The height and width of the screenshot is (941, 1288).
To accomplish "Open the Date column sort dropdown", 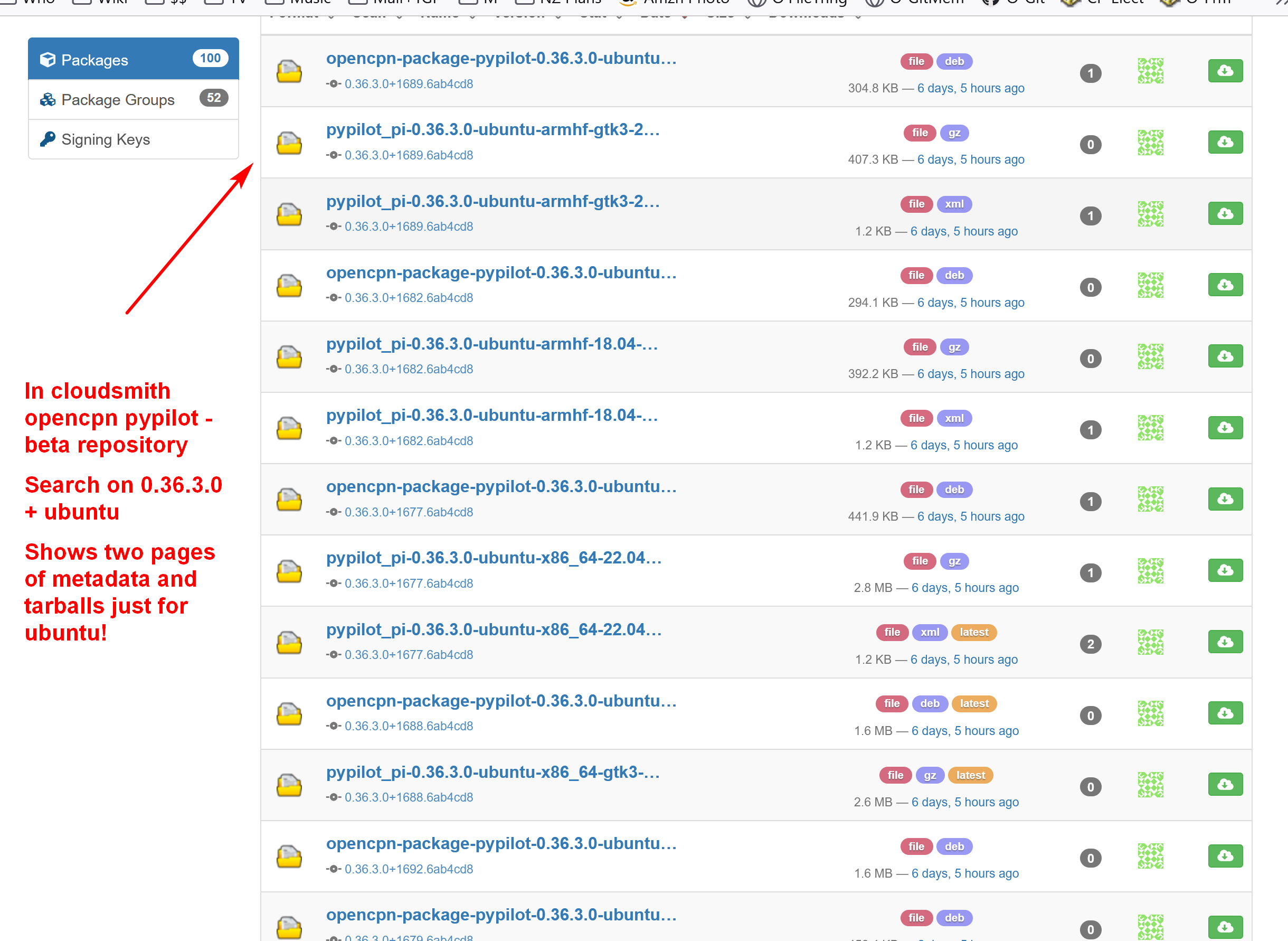I will click(685, 16).
